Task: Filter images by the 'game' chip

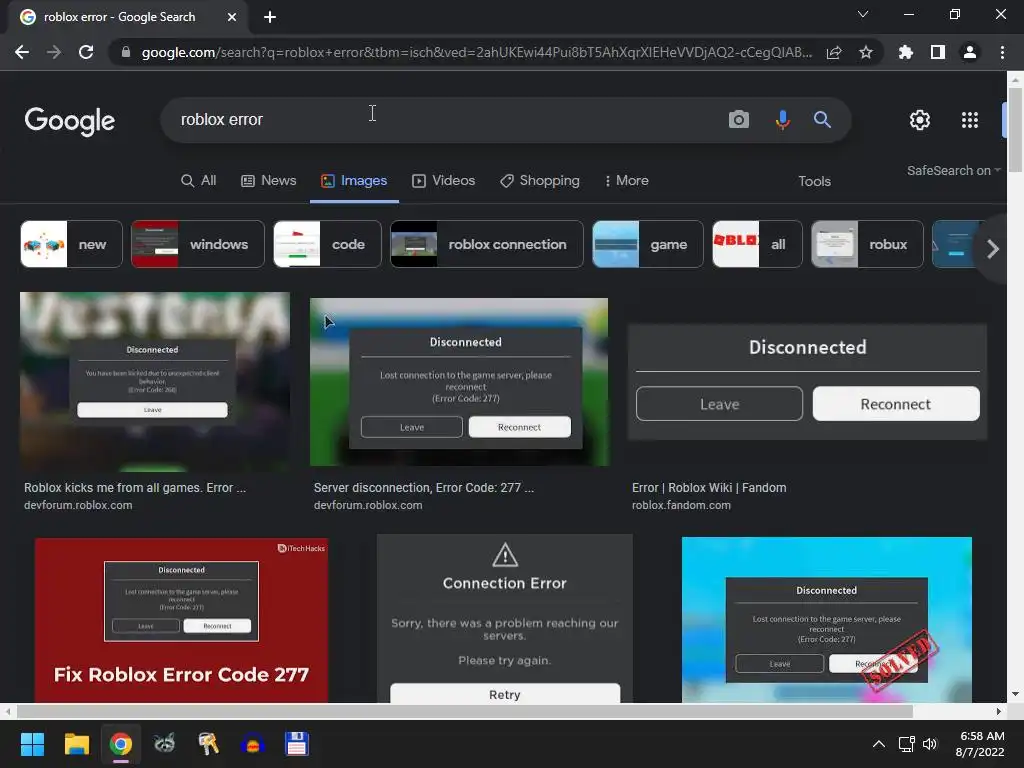Action: (648, 244)
